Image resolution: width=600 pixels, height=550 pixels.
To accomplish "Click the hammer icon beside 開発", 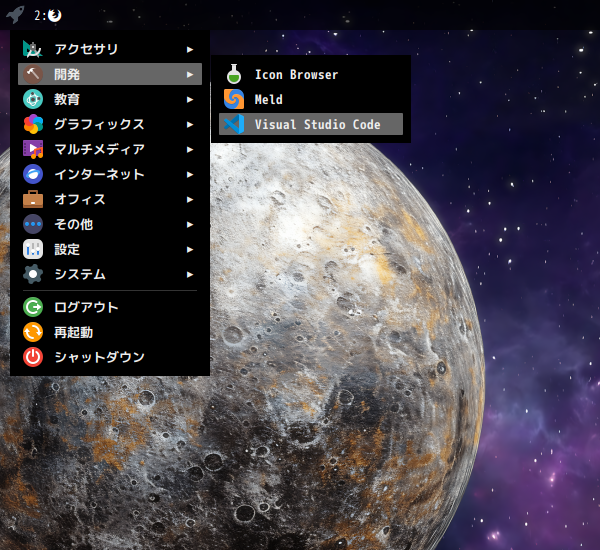I will [33, 74].
